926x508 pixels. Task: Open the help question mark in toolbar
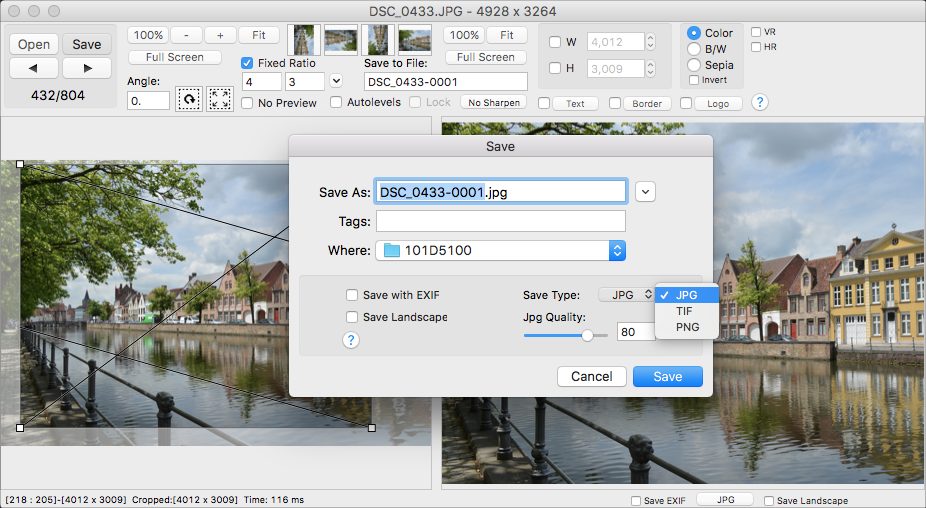point(760,102)
